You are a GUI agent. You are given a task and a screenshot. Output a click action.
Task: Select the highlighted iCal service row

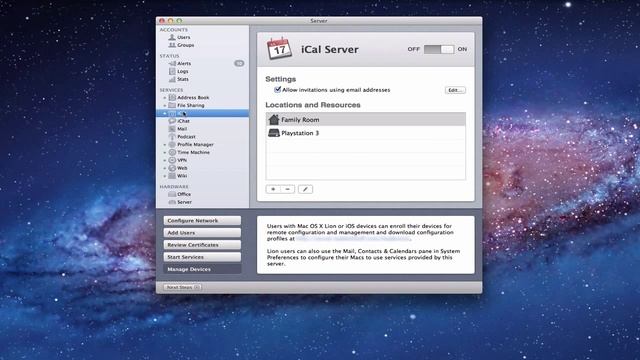point(202,113)
